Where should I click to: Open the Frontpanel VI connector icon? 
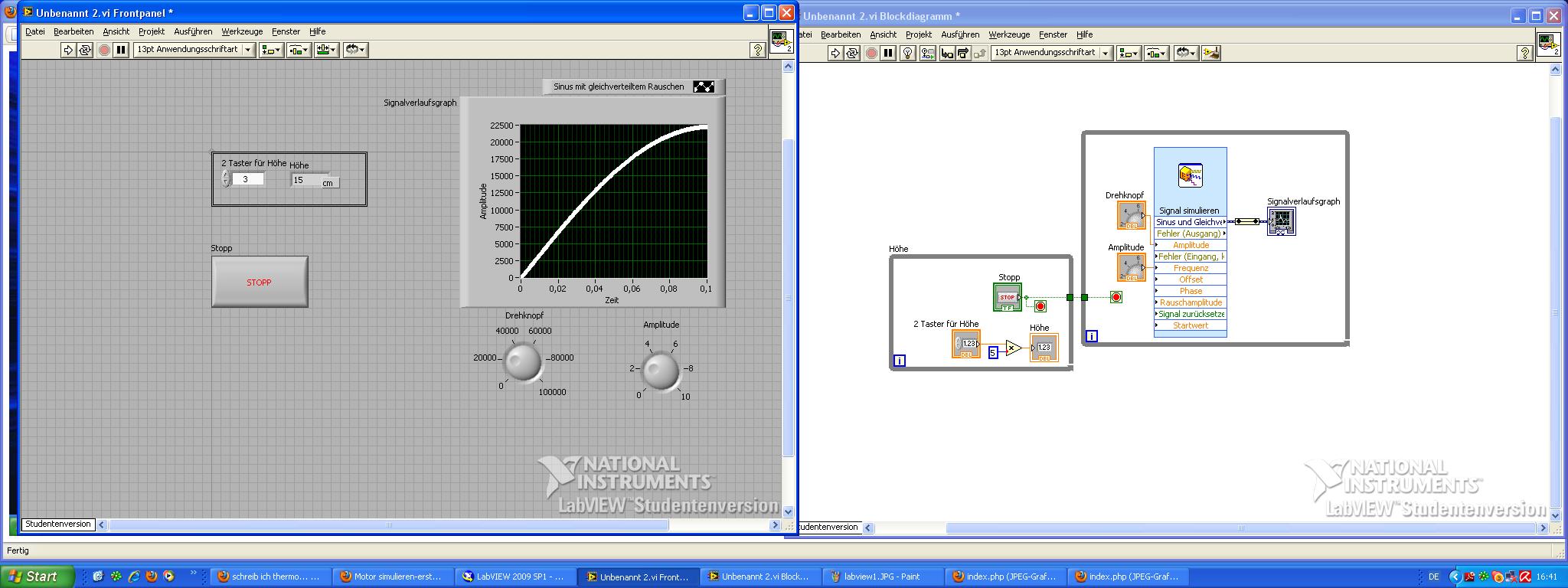[x=781, y=41]
